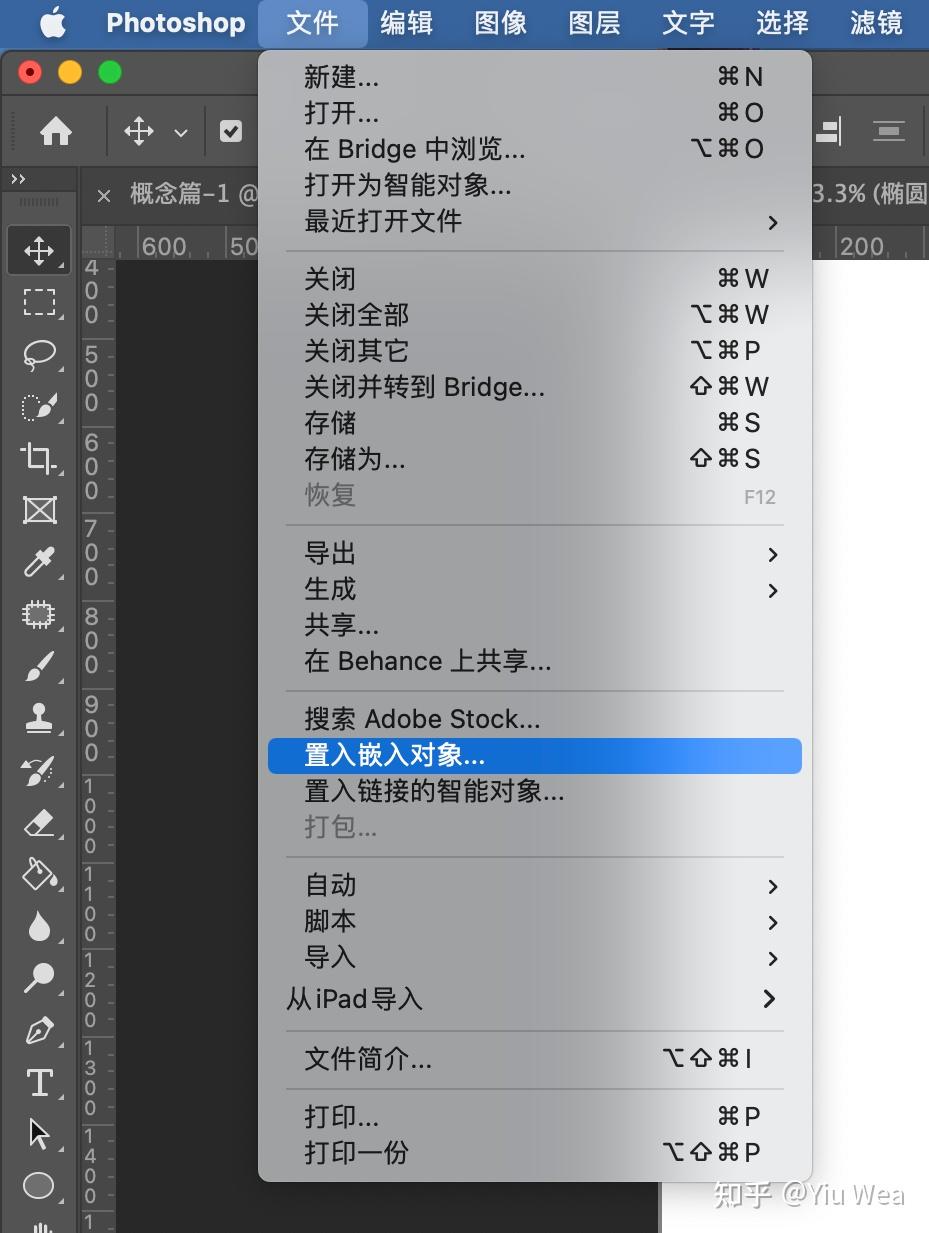Choose 打印一份 menu entry
The width and height of the screenshot is (929, 1233).
click(535, 1152)
